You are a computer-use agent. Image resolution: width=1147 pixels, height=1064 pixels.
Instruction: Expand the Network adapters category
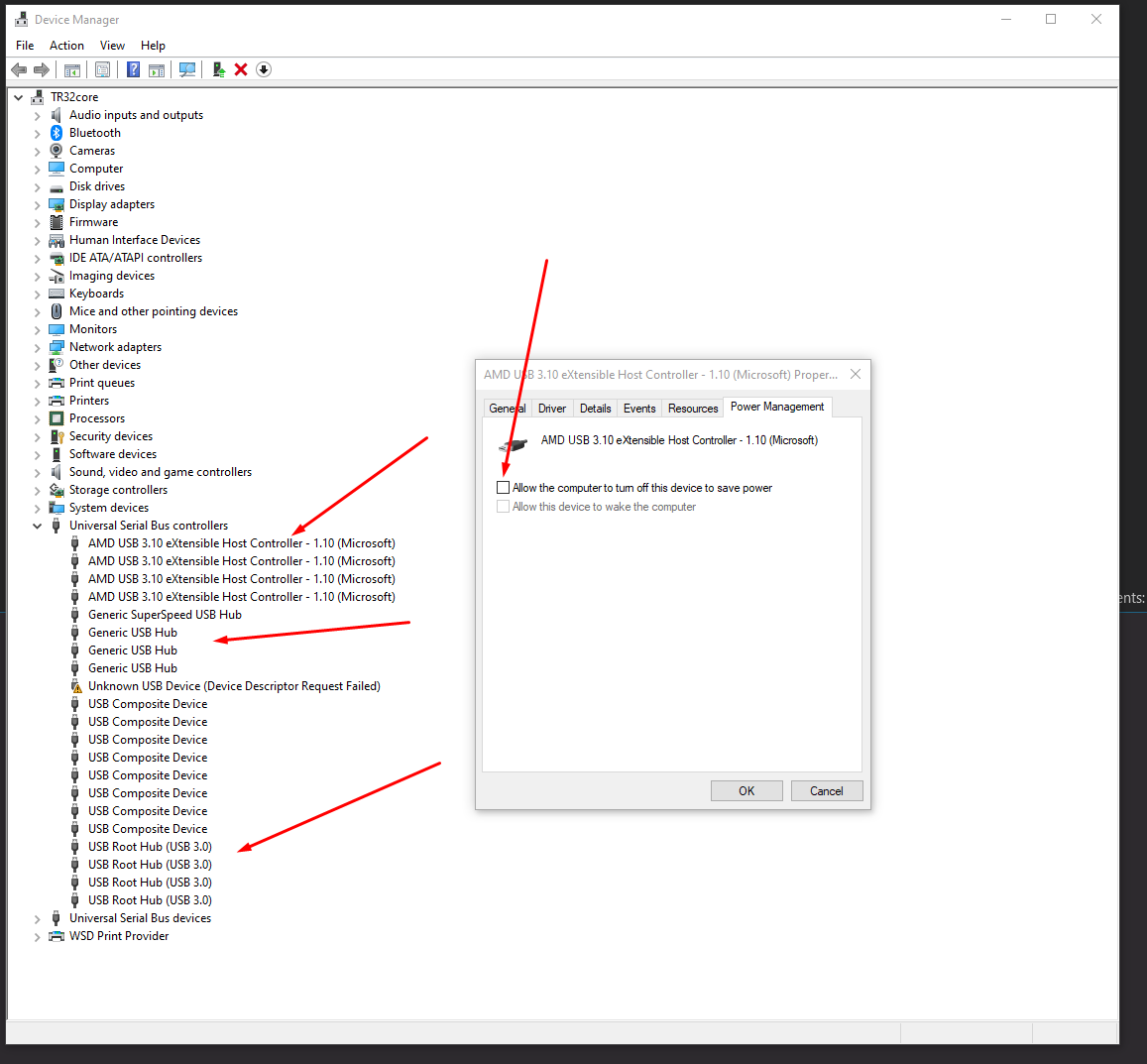point(38,348)
